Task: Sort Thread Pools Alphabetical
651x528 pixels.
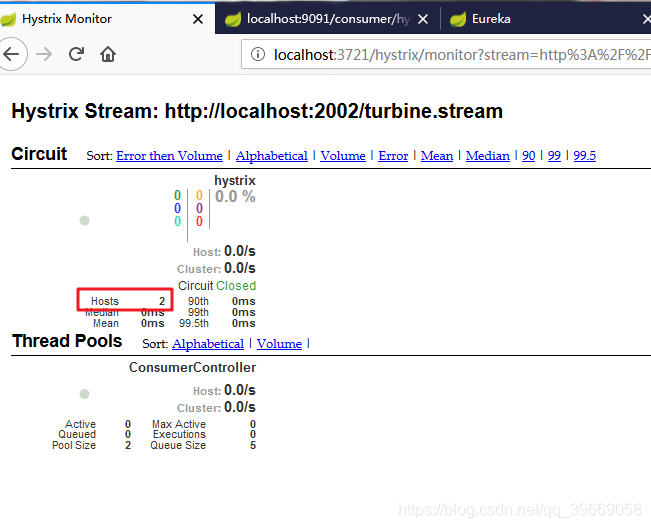Action: (208, 344)
